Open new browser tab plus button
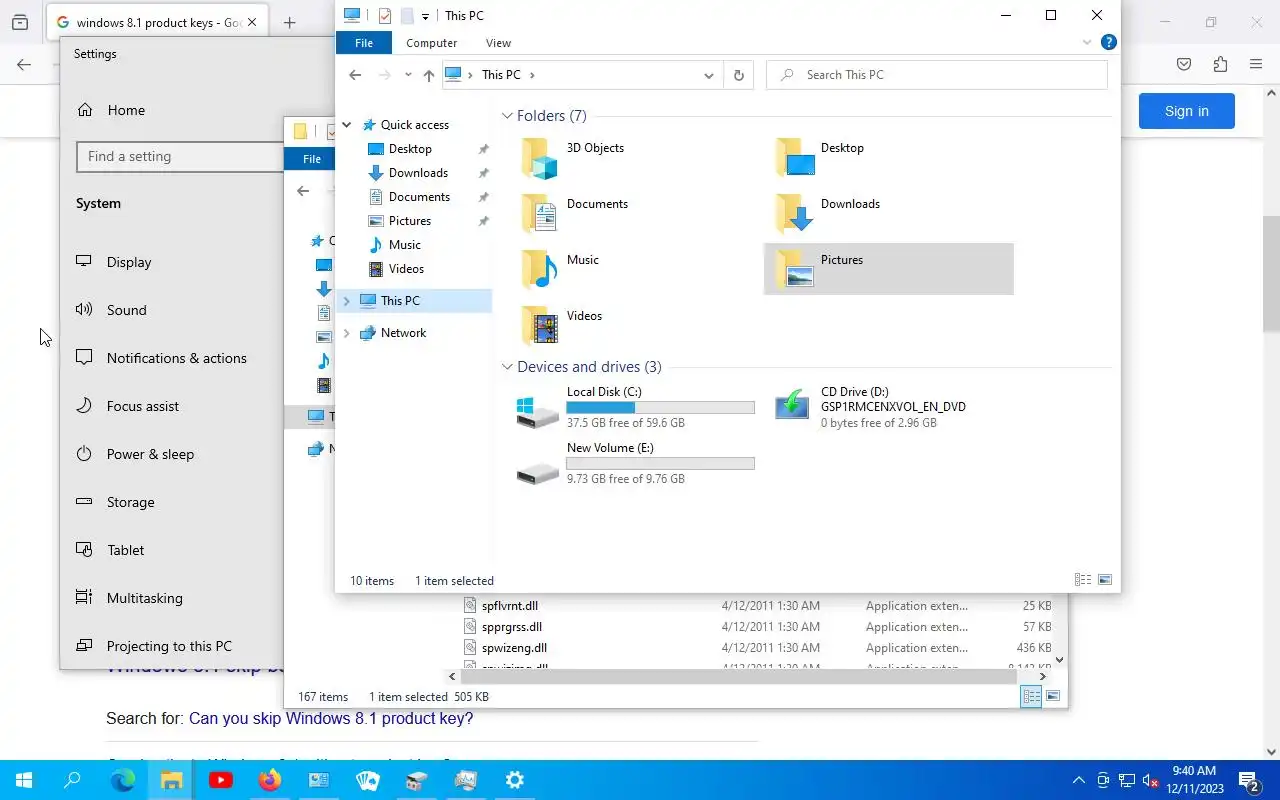Screen dimensions: 1280x800 pyautogui.click(x=290, y=23)
